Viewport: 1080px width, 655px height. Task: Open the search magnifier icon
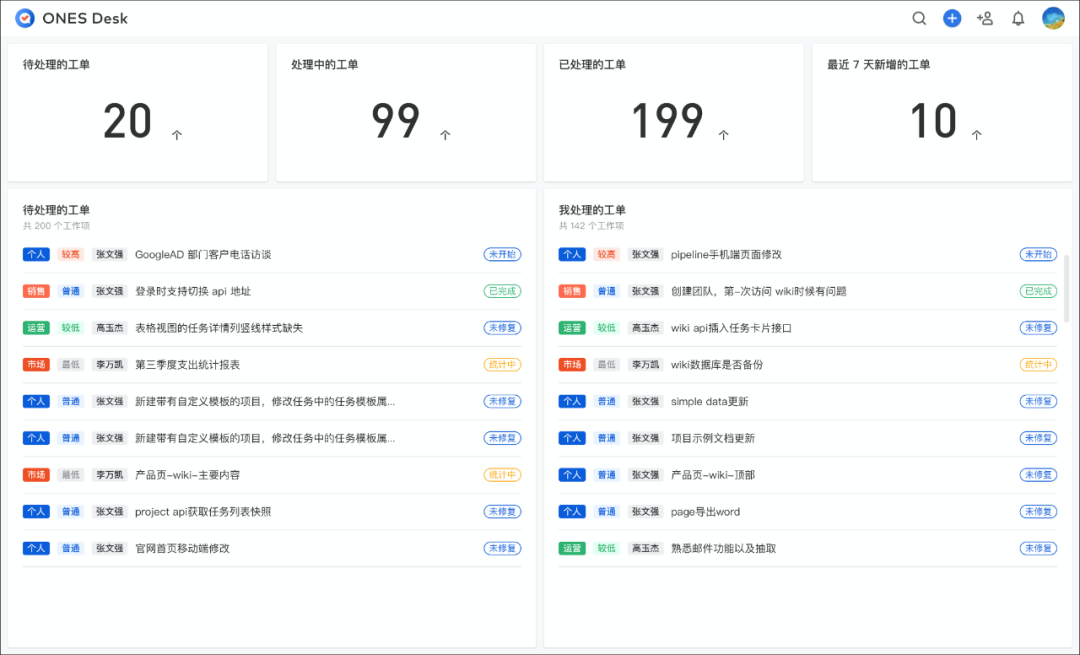tap(919, 19)
